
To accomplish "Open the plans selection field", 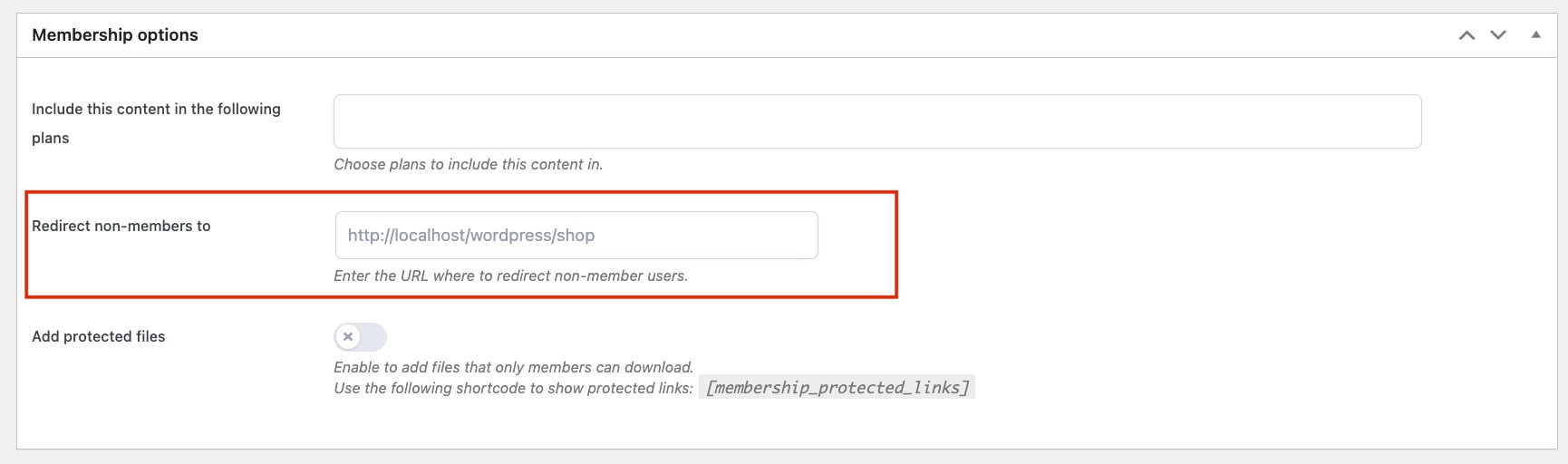I will pyautogui.click(x=877, y=121).
